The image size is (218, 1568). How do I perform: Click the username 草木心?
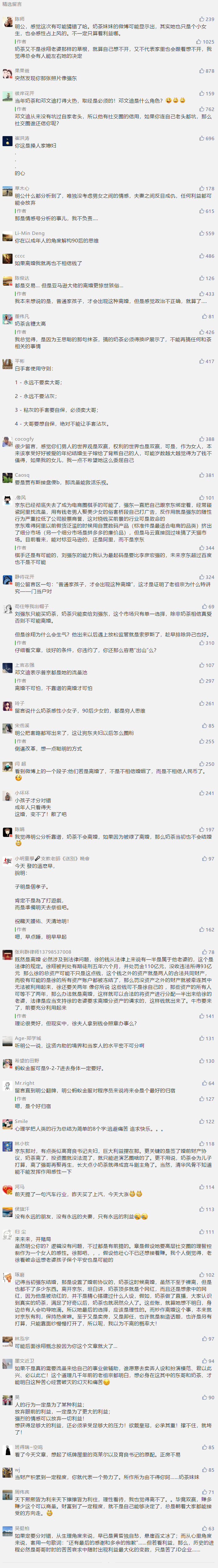[x=22, y=189]
